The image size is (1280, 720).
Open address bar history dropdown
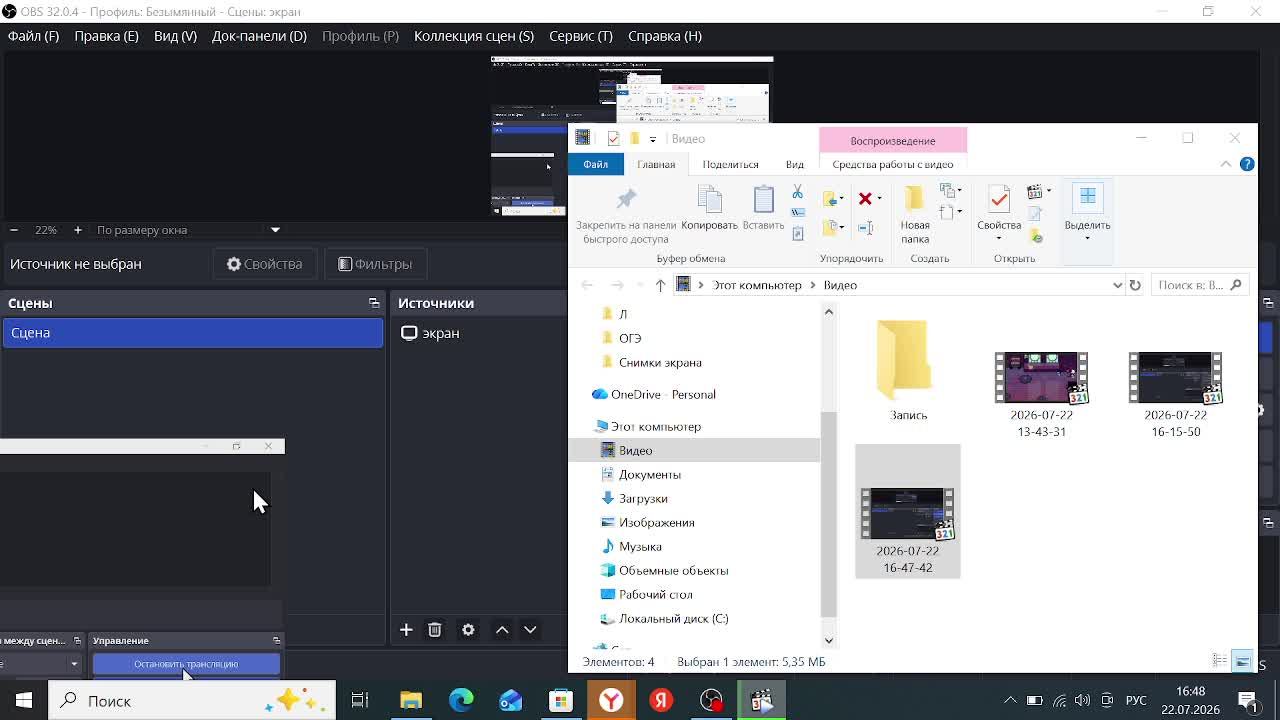1117,285
